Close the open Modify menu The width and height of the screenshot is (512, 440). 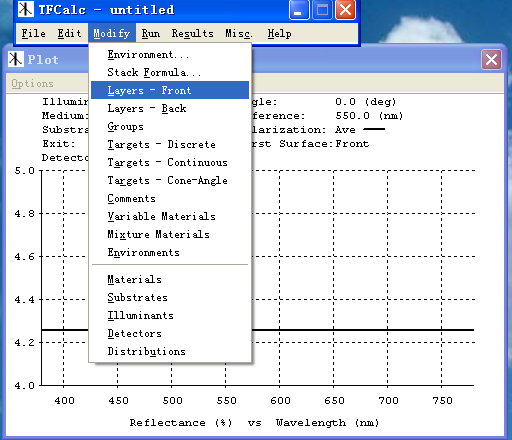(112, 33)
